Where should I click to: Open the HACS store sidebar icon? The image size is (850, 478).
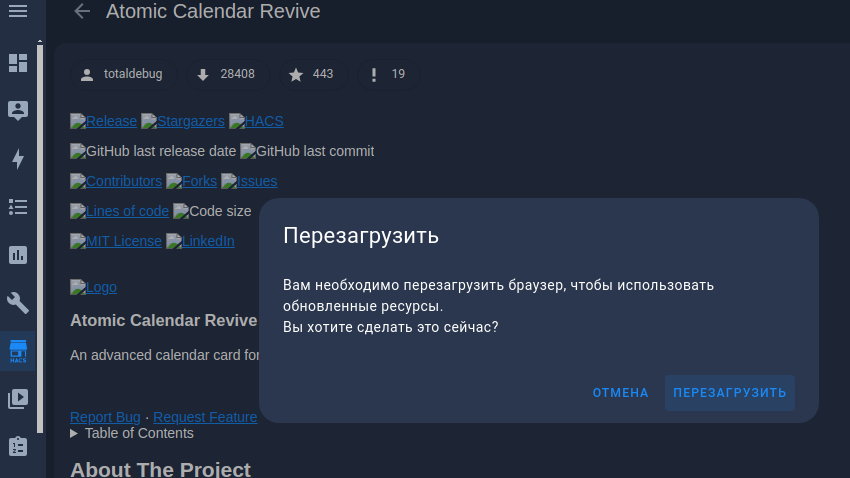(x=18, y=351)
